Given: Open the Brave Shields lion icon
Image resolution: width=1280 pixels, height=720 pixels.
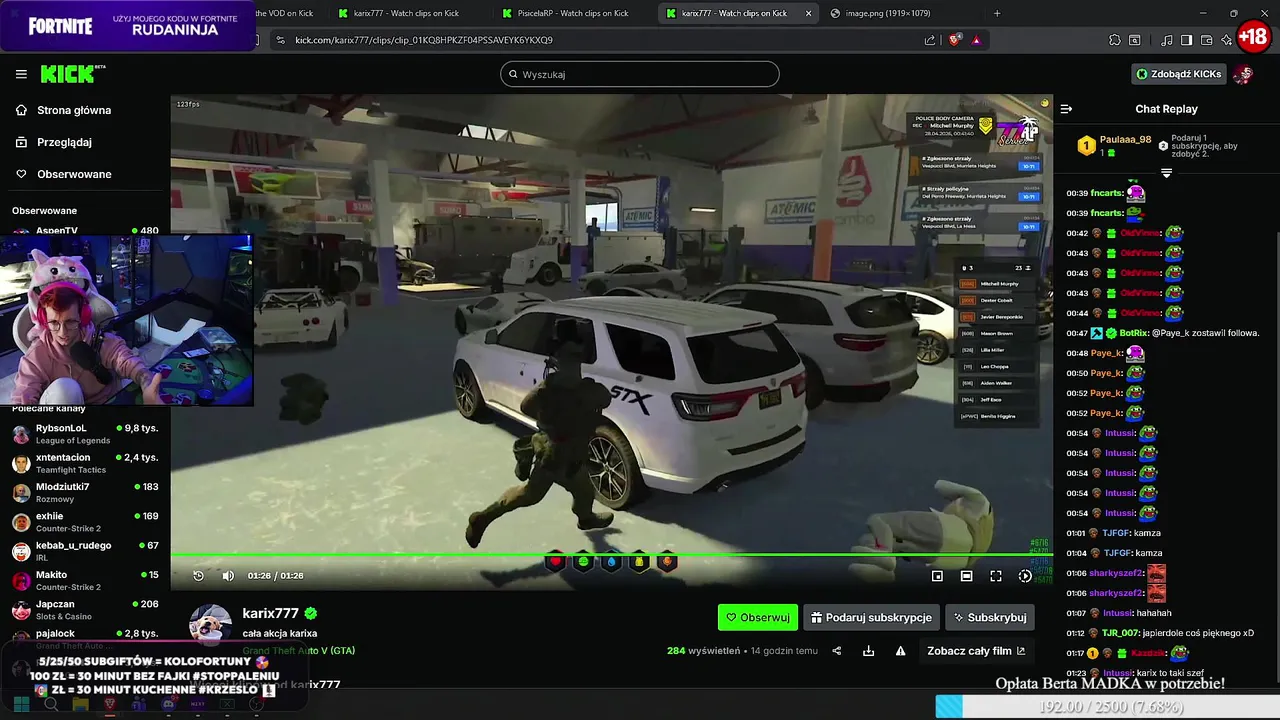Looking at the screenshot, I should 955,40.
